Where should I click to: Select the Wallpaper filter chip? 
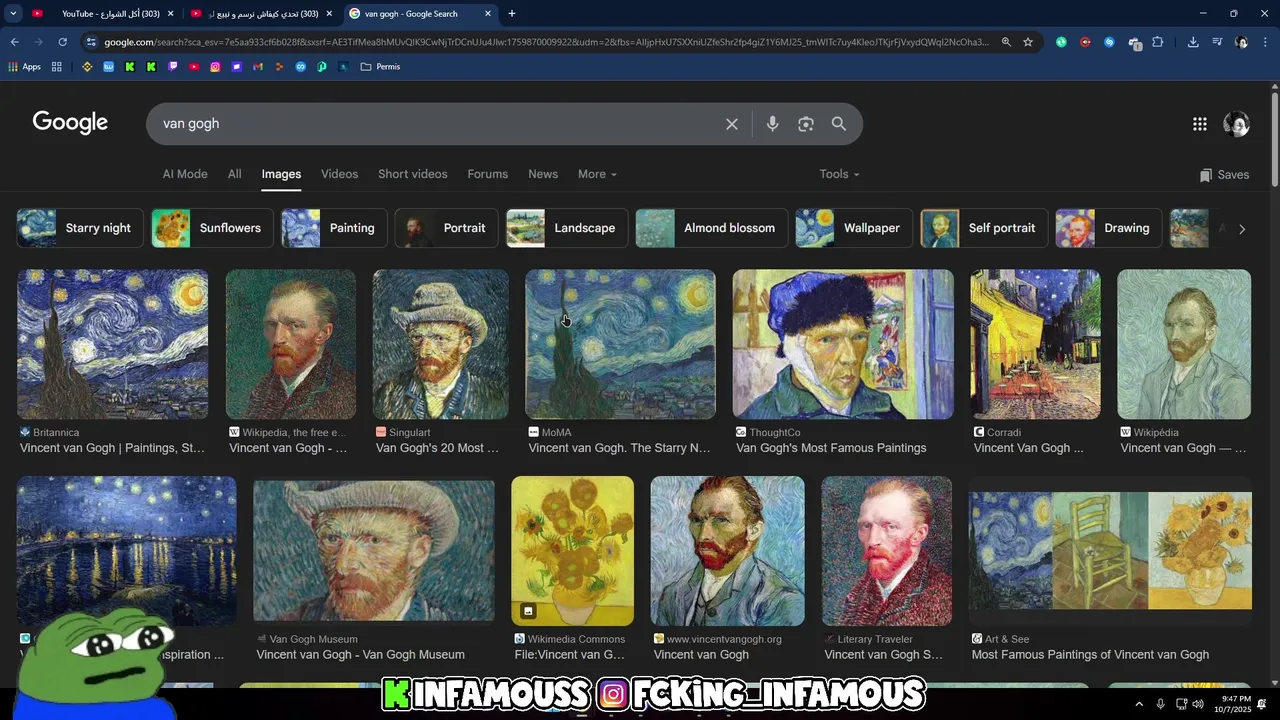(854, 228)
